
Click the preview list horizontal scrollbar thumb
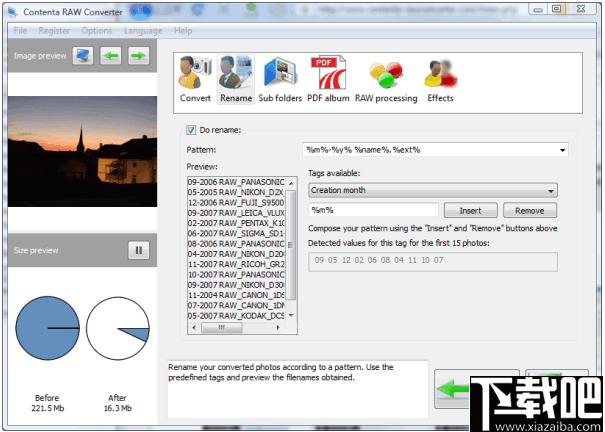(222, 327)
